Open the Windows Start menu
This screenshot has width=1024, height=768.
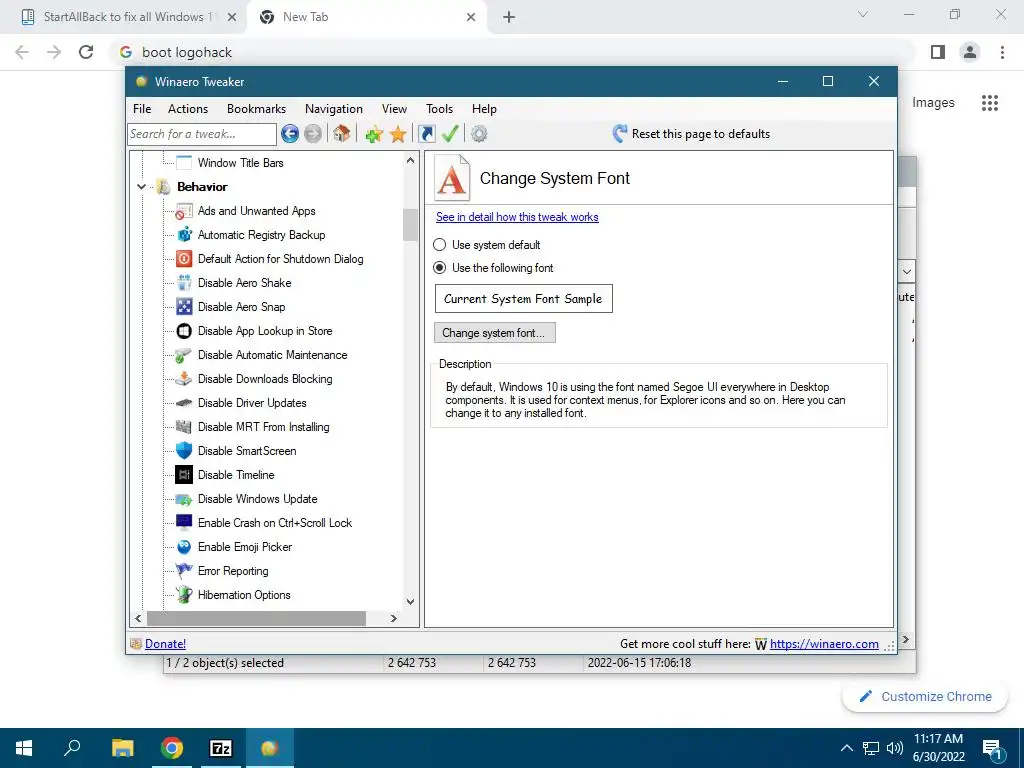coord(24,748)
